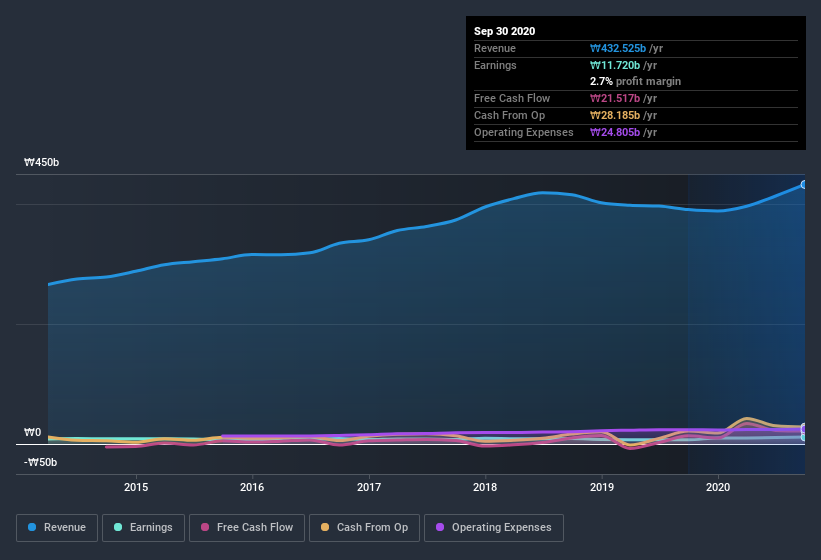Click the 2018 x-axis label

point(485,487)
